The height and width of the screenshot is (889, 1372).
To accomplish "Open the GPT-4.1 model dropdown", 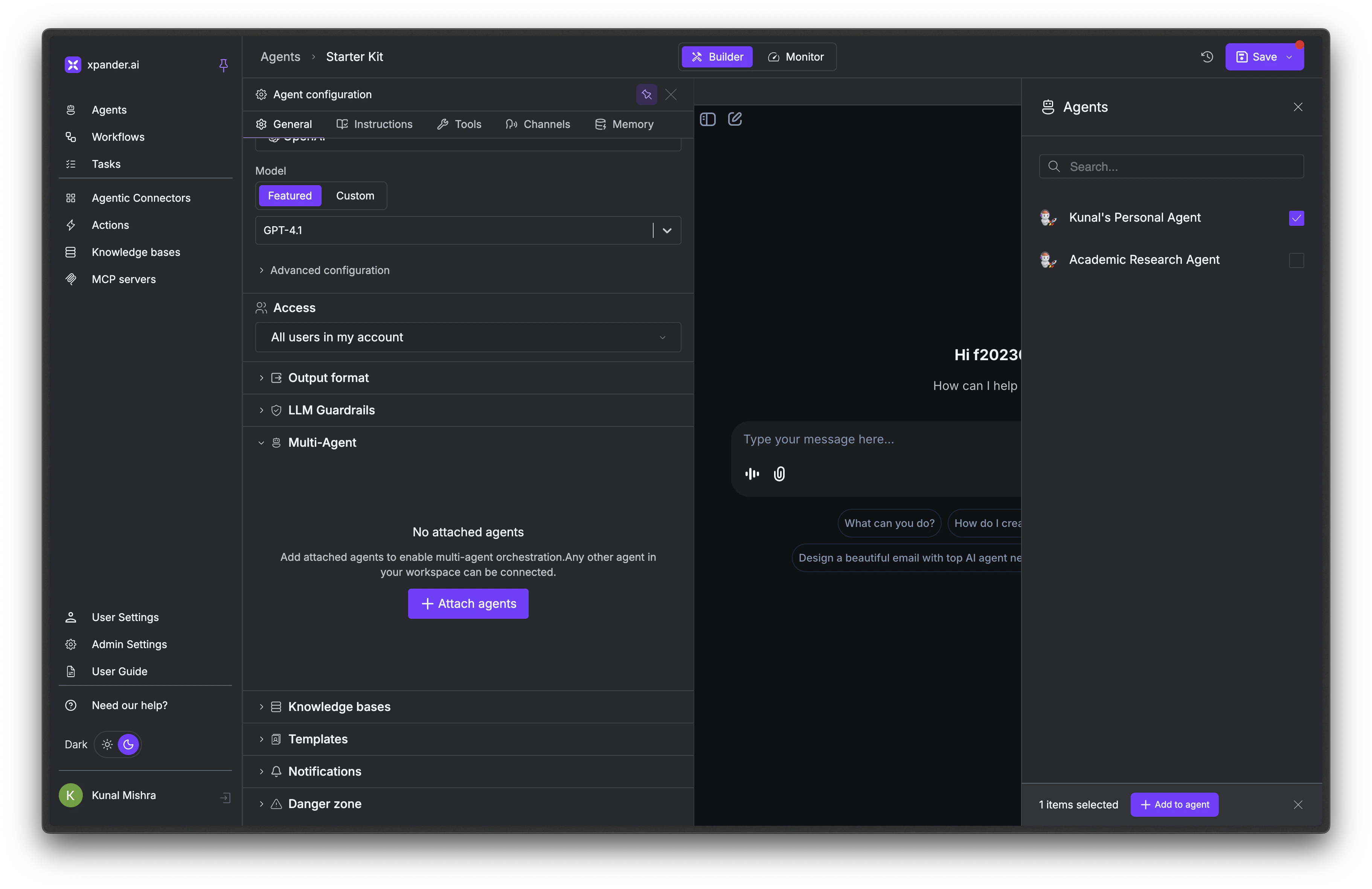I will pyautogui.click(x=667, y=230).
